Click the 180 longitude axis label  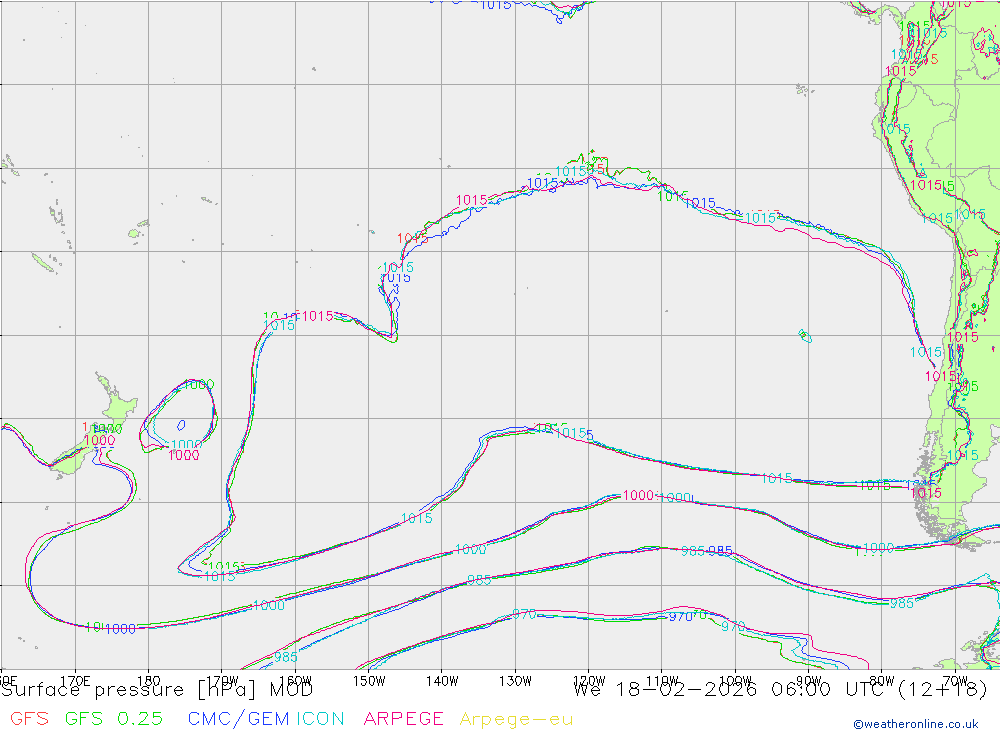click(x=149, y=681)
